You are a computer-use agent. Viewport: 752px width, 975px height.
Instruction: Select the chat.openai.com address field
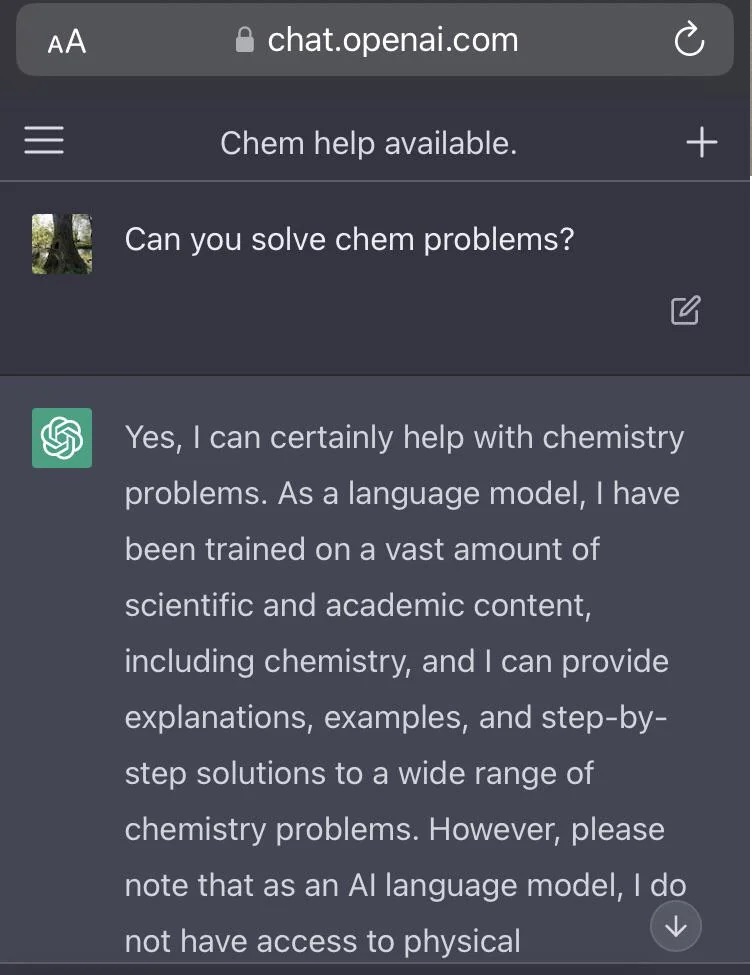pyautogui.click(x=392, y=40)
